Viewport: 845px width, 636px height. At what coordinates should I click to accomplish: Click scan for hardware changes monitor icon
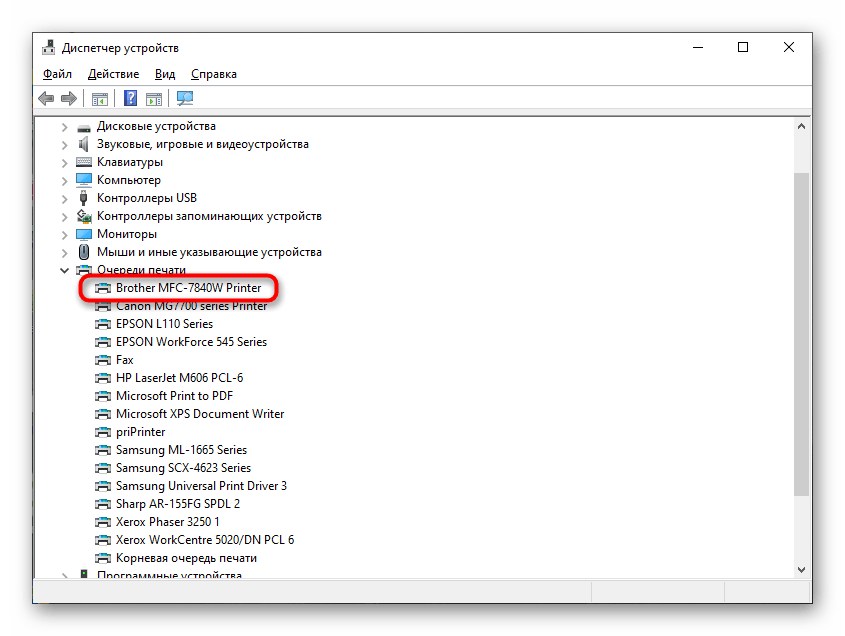pyautogui.click(x=185, y=98)
